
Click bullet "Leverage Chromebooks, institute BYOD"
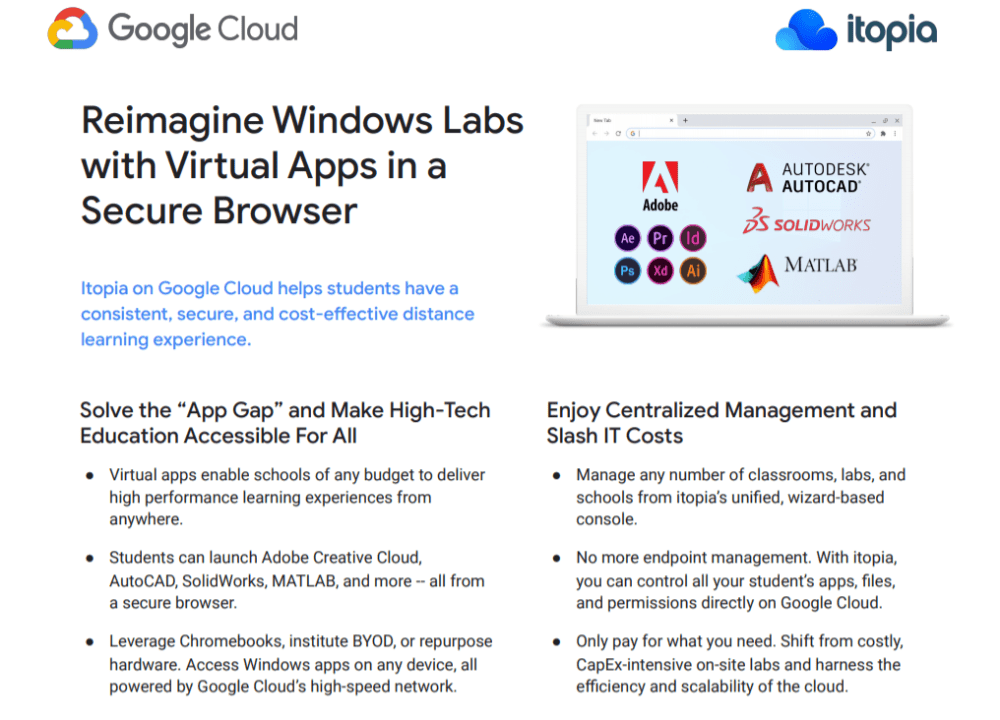(300, 664)
